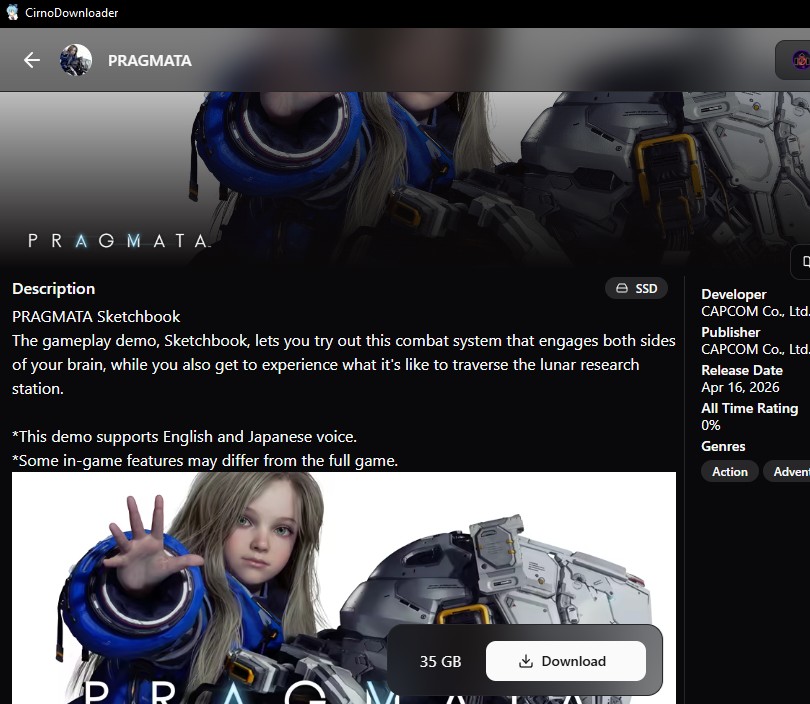Click the PRAGMATA logo on the banner
The width and height of the screenshot is (810, 704).
click(x=119, y=241)
